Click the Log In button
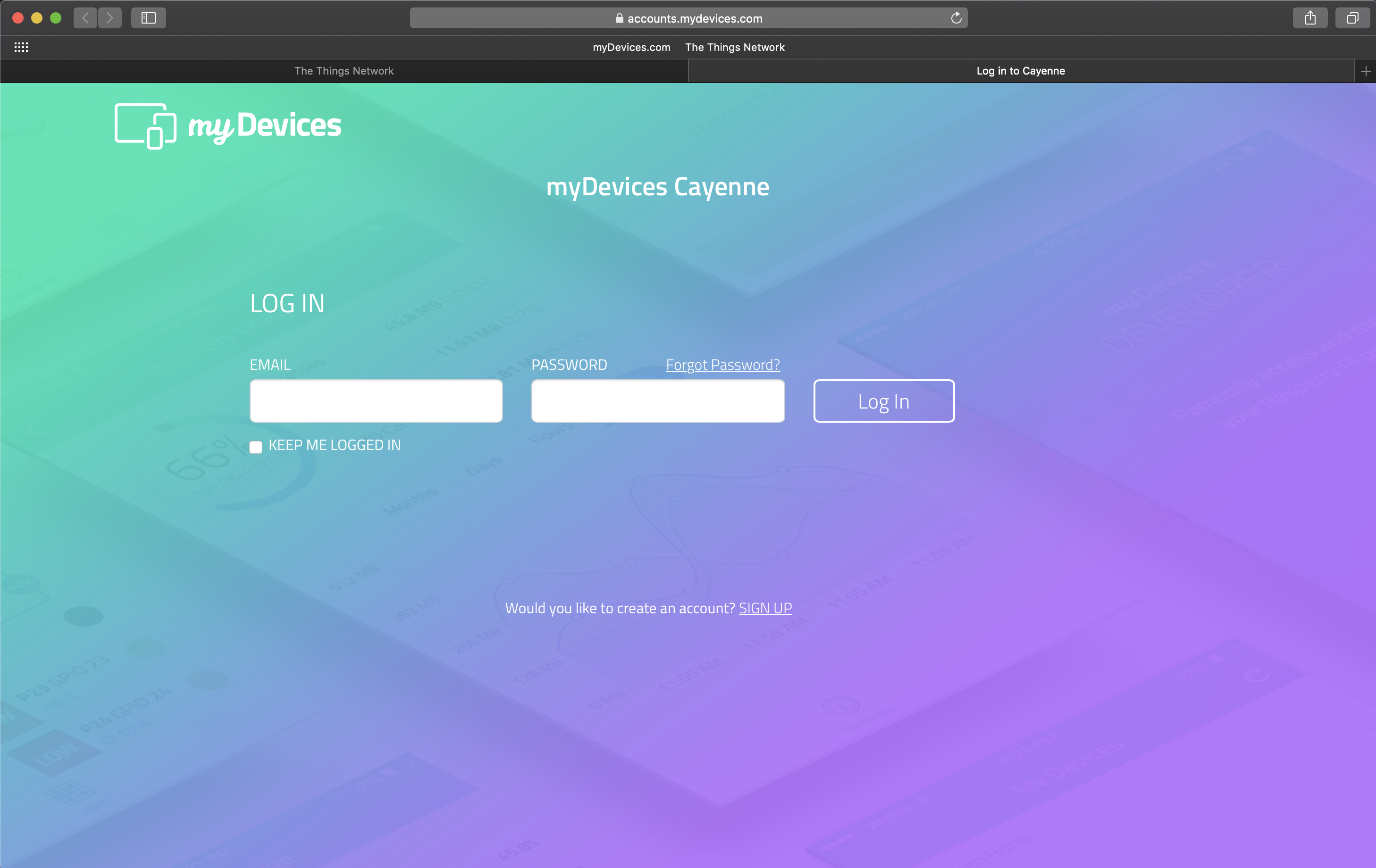This screenshot has height=868, width=1376. click(x=884, y=401)
